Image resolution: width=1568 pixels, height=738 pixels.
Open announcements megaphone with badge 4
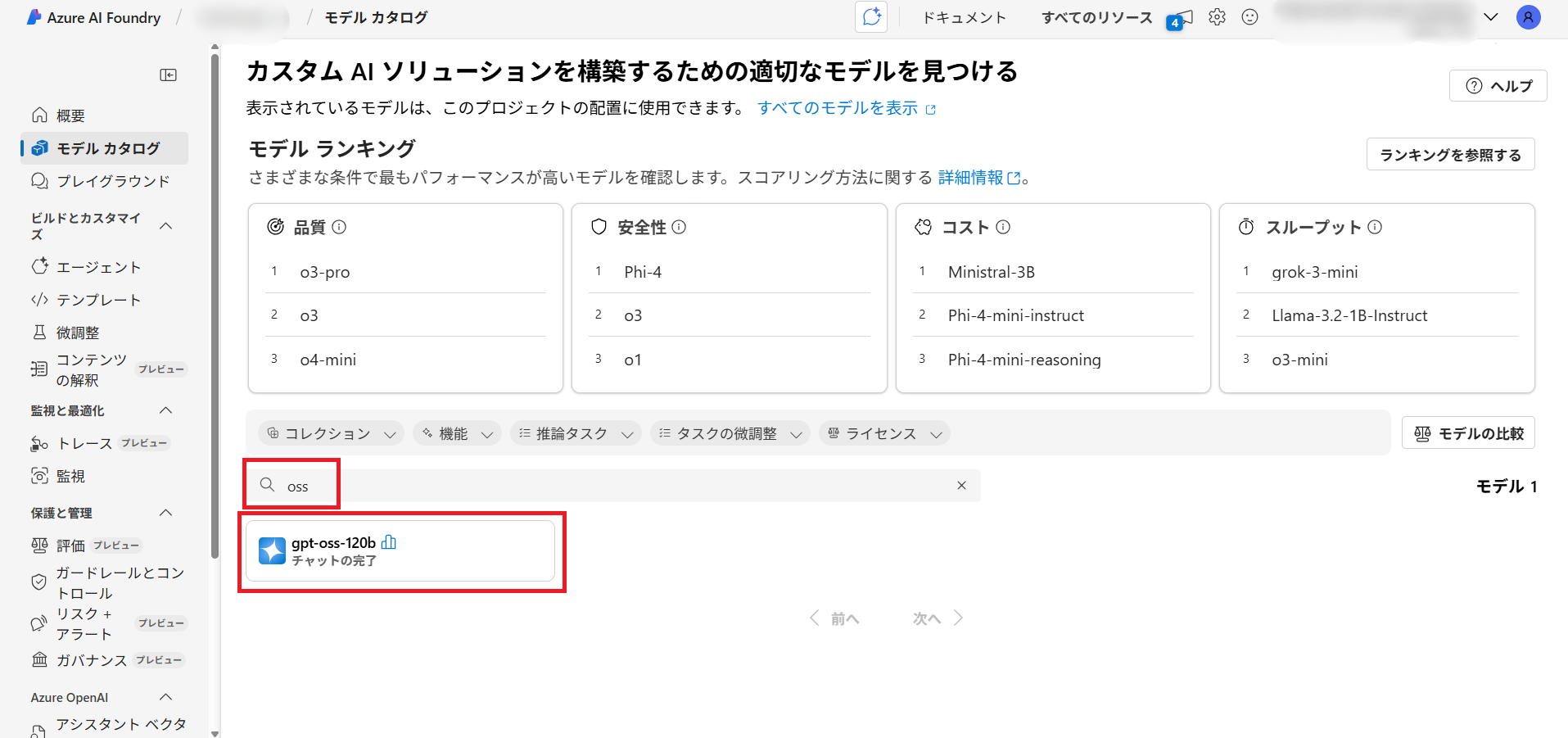click(x=1181, y=19)
